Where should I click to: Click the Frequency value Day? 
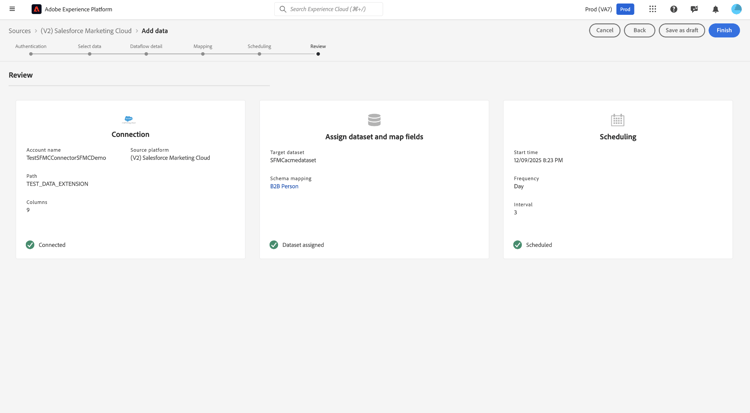(518, 186)
